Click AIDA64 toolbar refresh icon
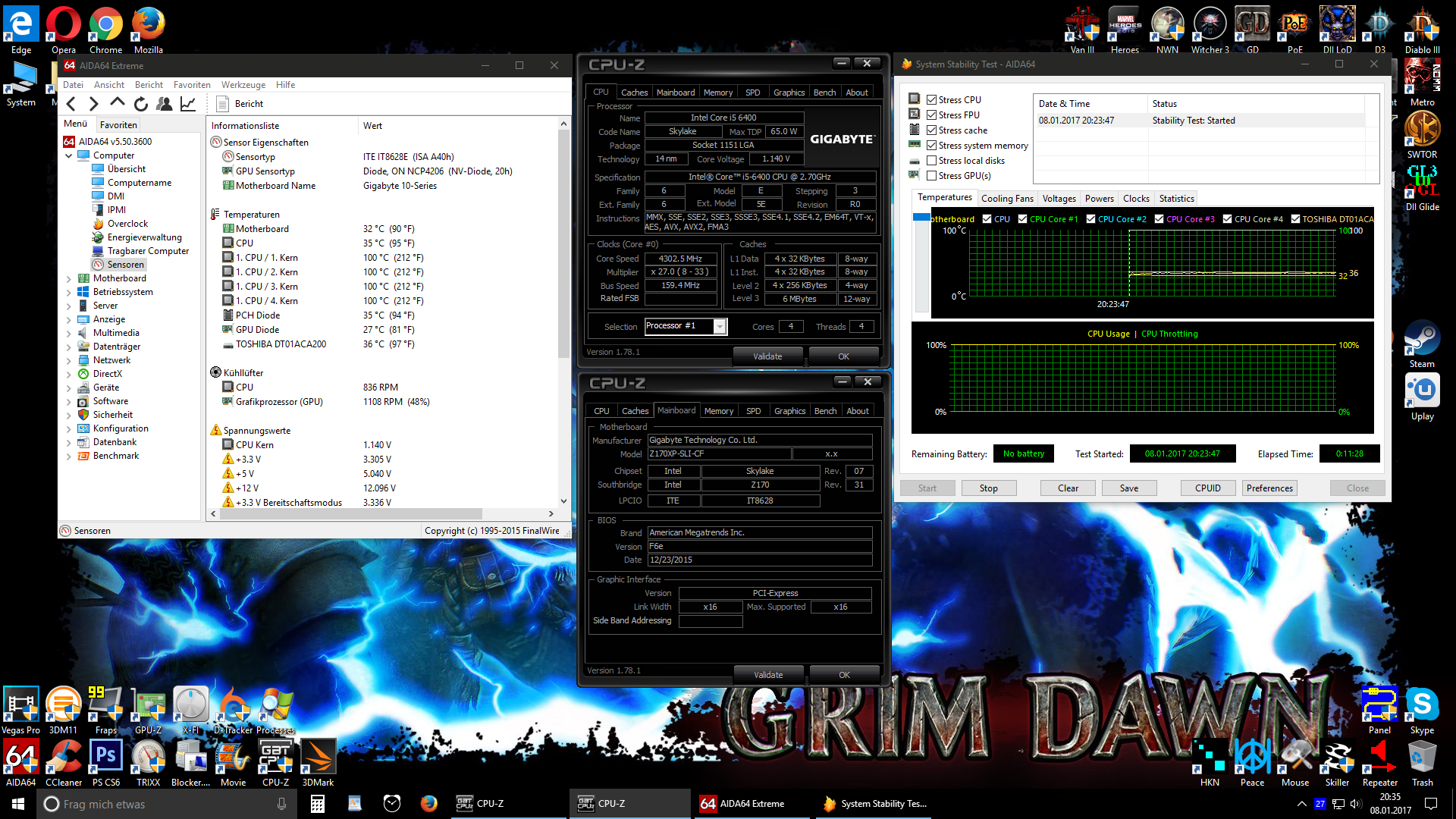 141,104
